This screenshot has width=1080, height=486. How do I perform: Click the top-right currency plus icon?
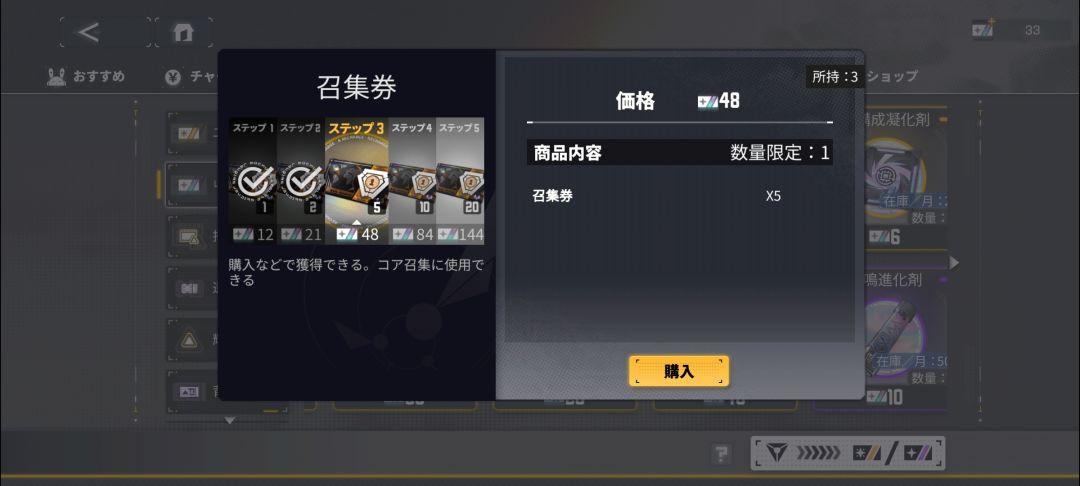984,30
